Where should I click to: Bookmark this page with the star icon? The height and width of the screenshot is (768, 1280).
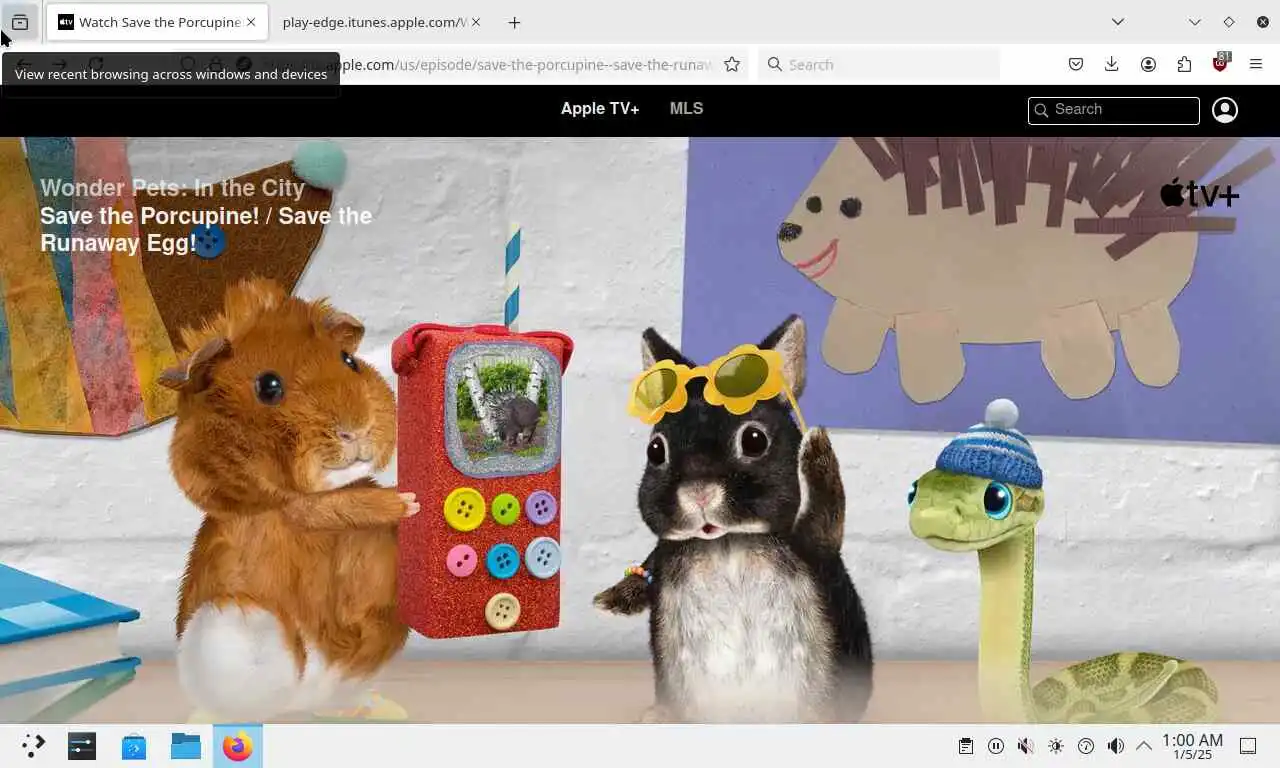pos(732,64)
